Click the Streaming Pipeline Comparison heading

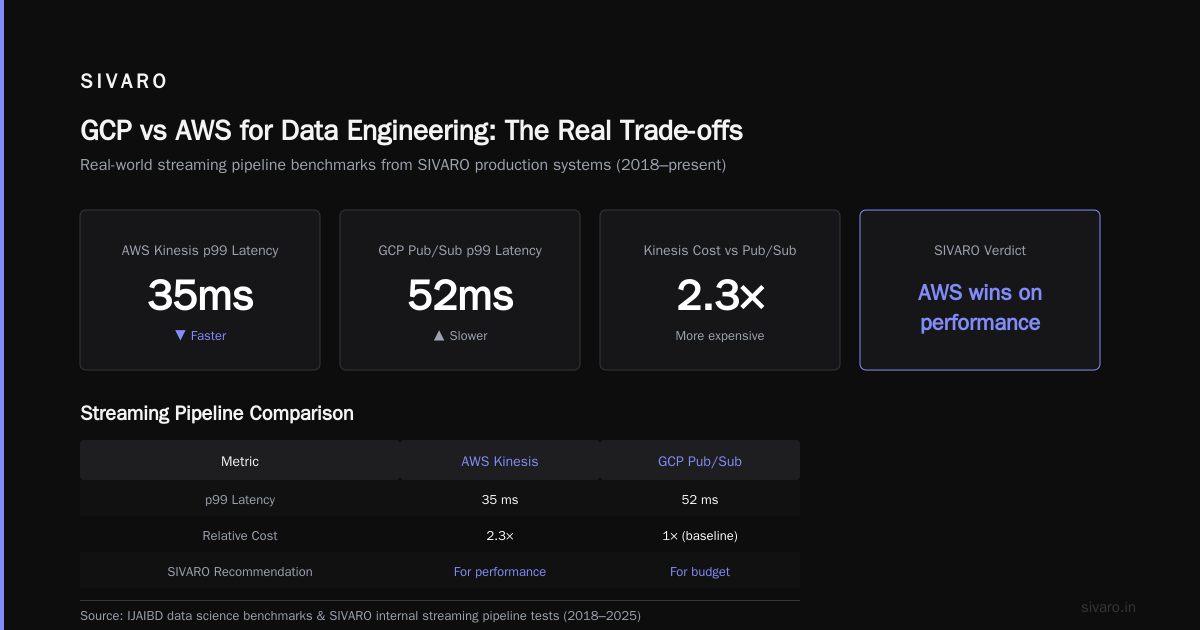pos(217,413)
